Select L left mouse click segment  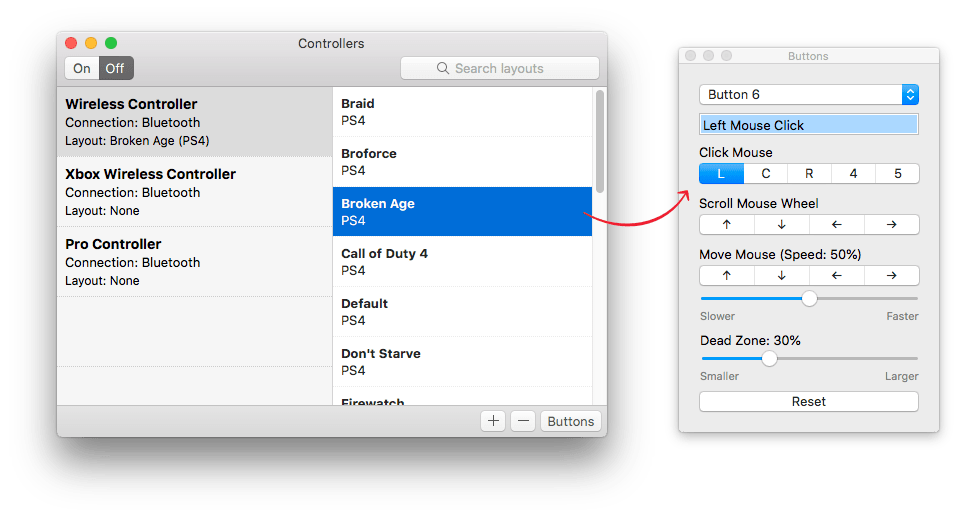click(721, 174)
